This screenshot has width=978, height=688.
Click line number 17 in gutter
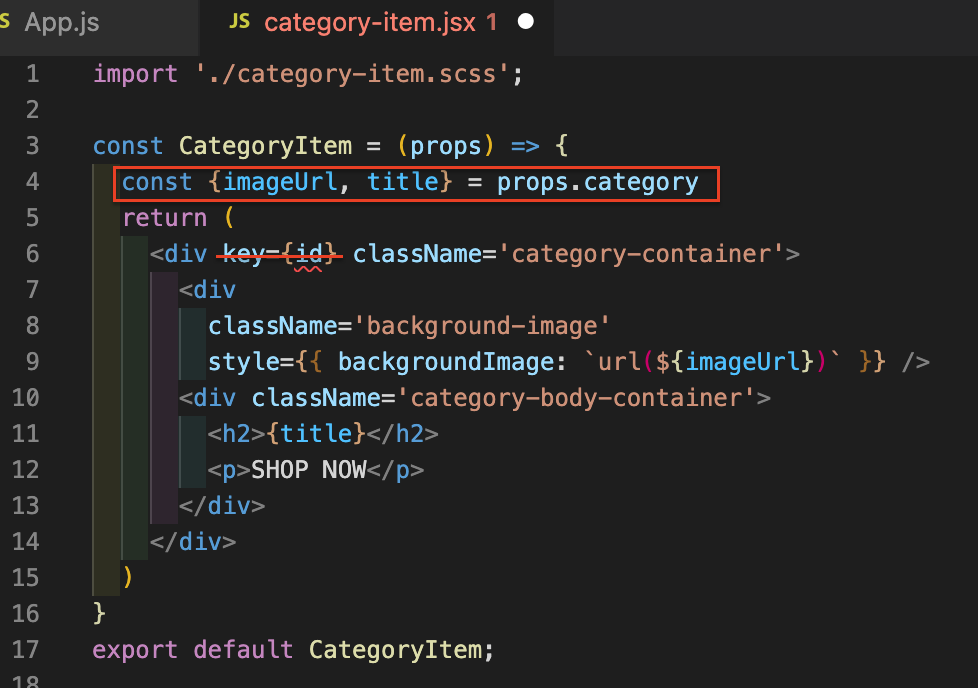point(26,650)
